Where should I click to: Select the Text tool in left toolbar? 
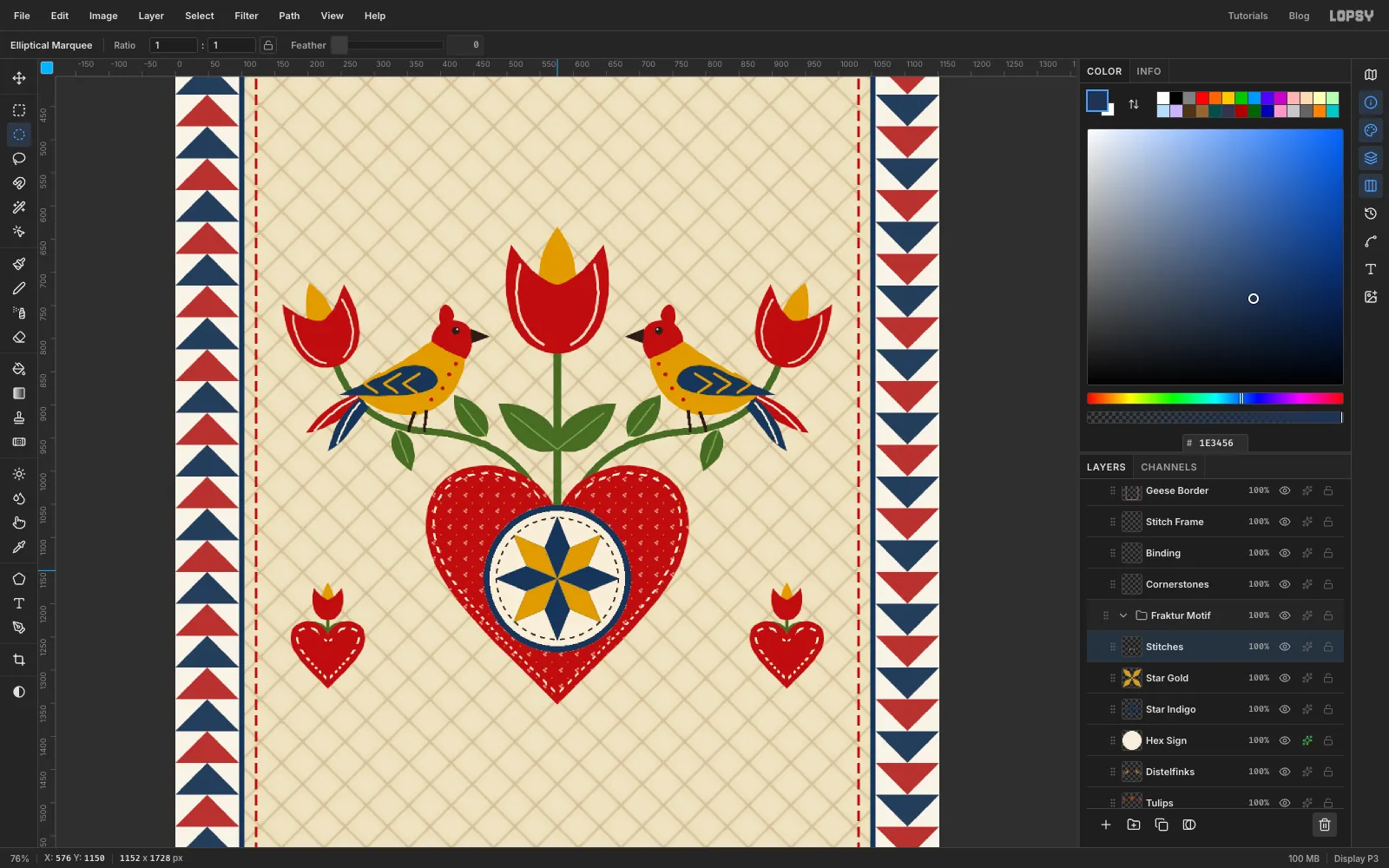tap(19, 603)
